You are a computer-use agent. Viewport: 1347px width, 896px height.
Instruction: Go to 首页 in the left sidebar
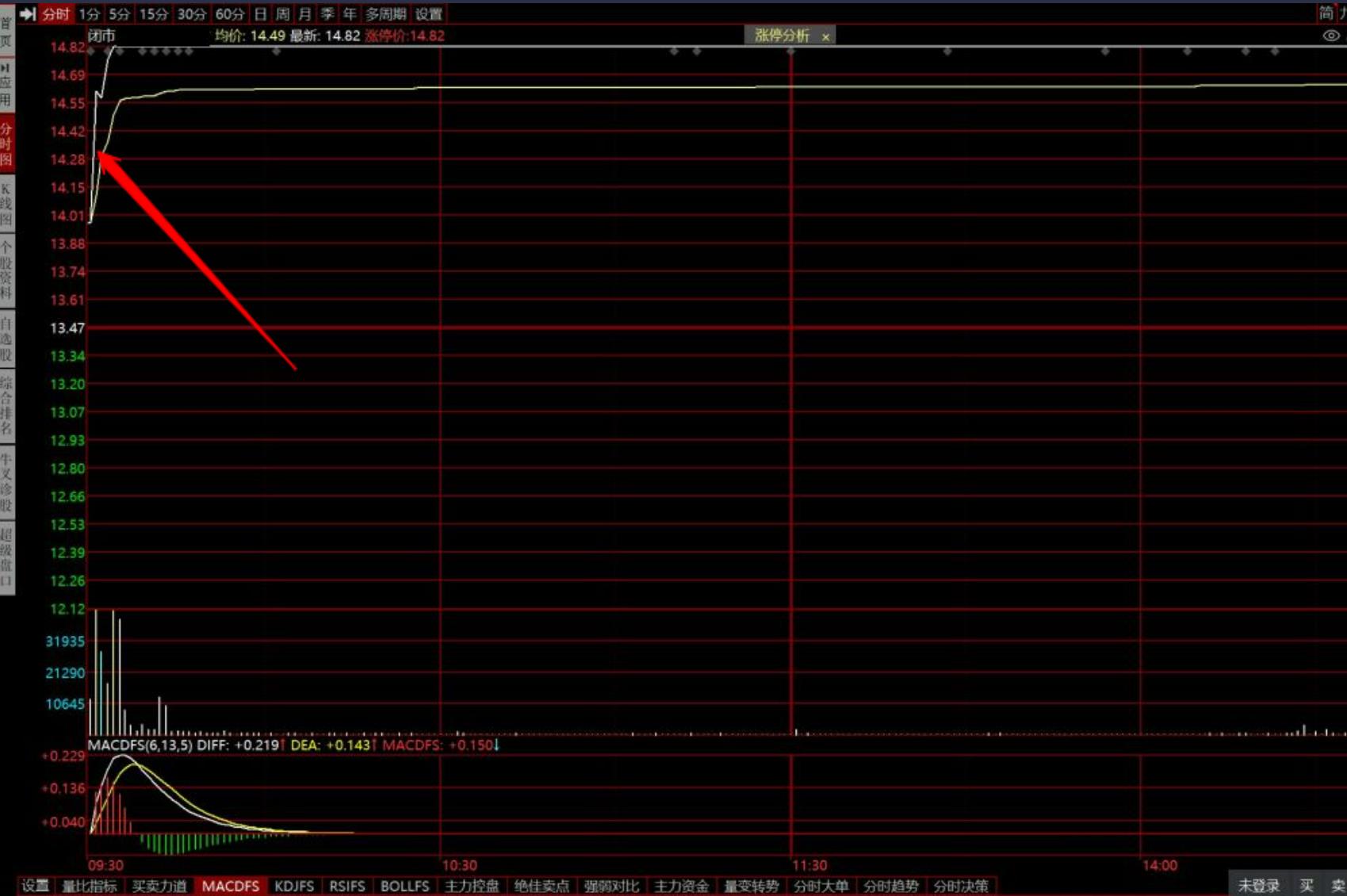click(x=6, y=32)
